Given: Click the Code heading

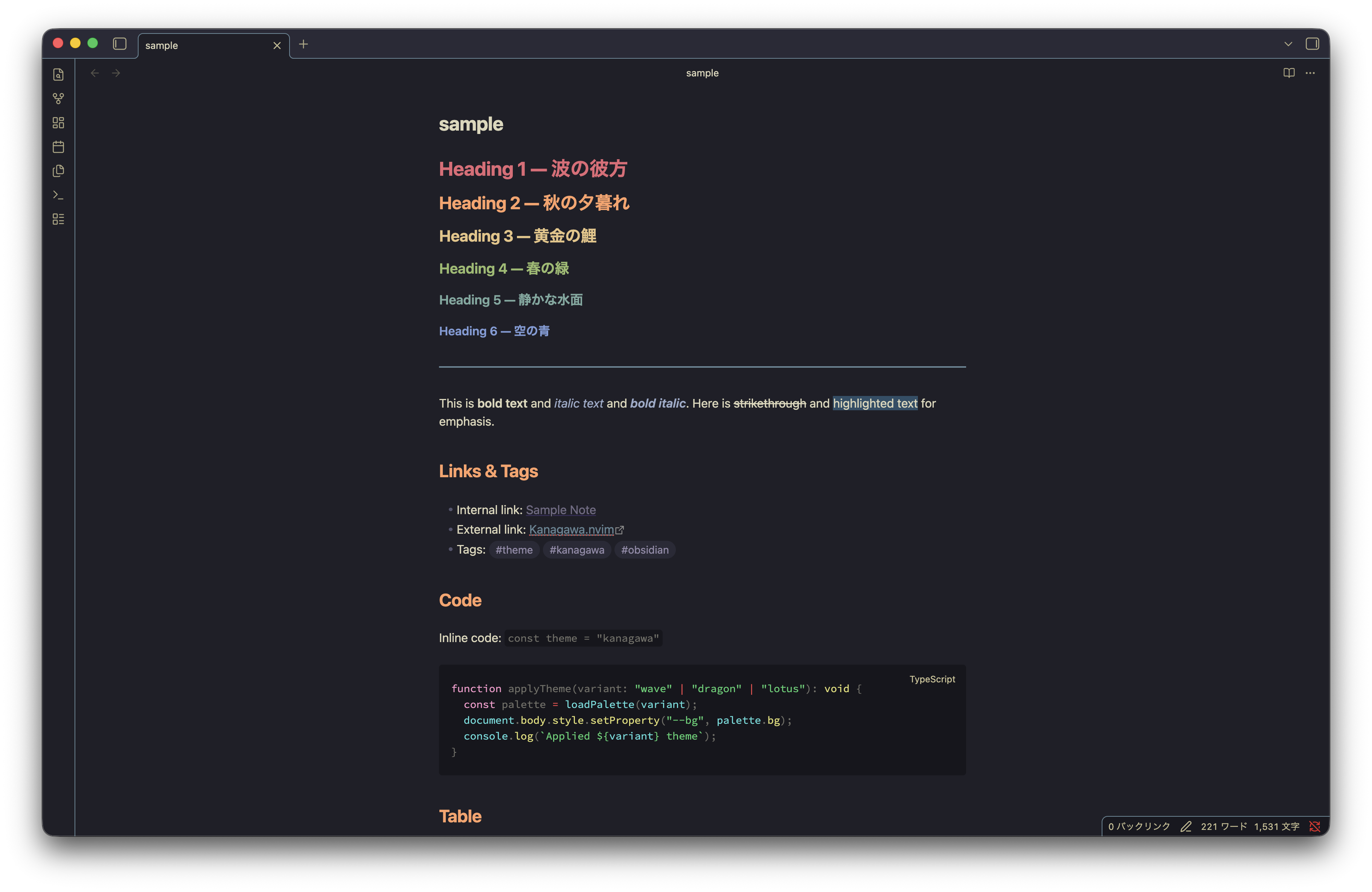Looking at the screenshot, I should click(x=460, y=600).
